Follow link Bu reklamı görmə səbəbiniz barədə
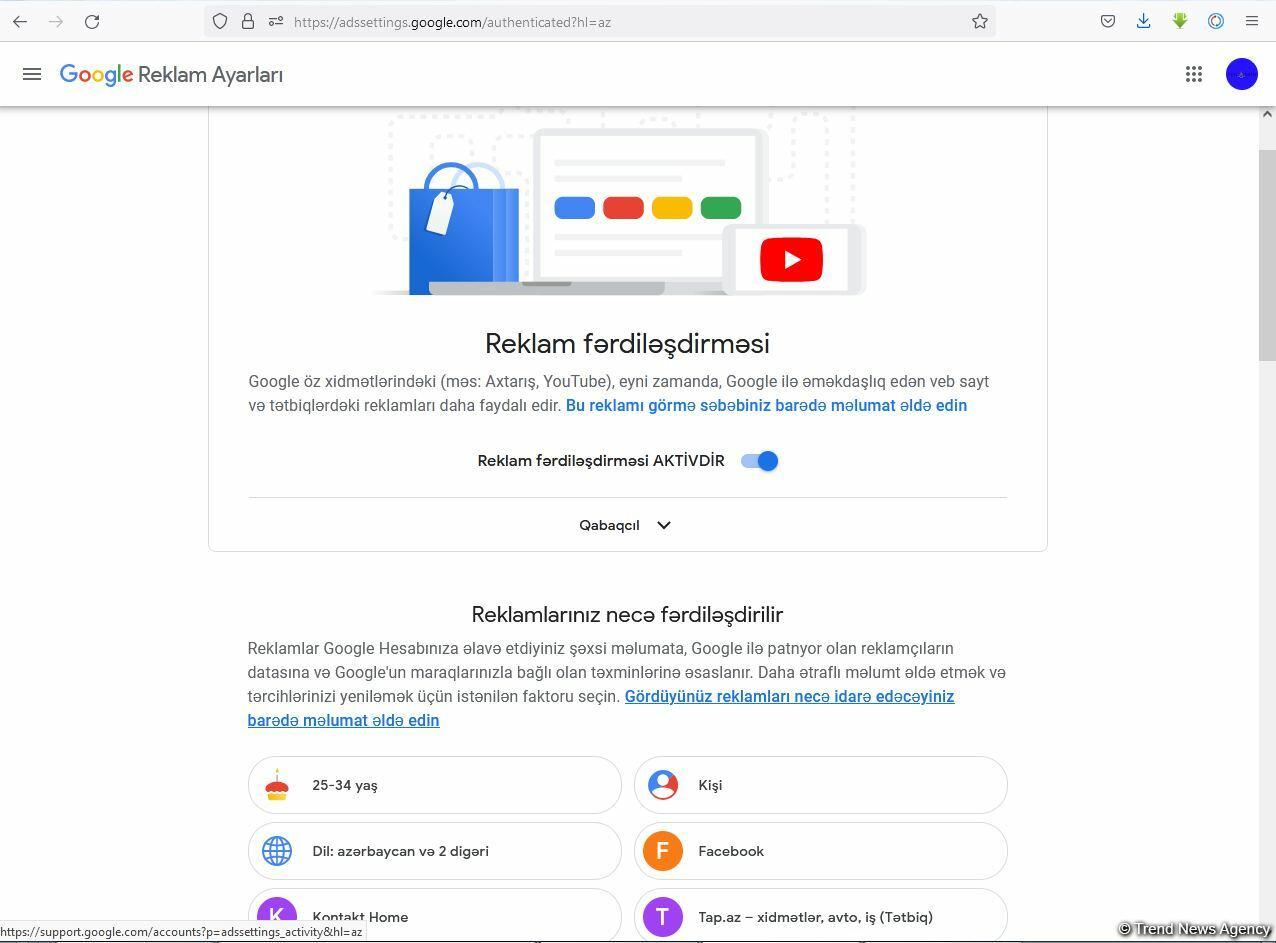Viewport: 1276px width, 943px height. [x=766, y=405]
